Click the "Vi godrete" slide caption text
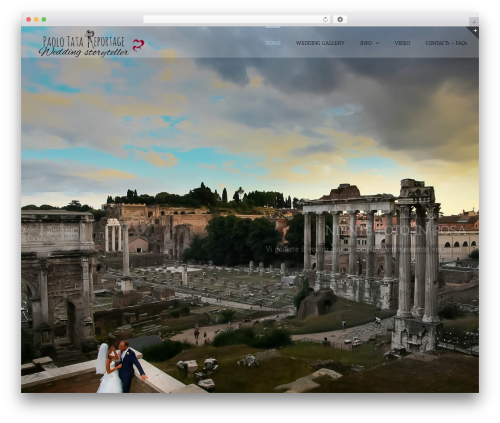Viewport: 500px width, 423px height. point(363,249)
